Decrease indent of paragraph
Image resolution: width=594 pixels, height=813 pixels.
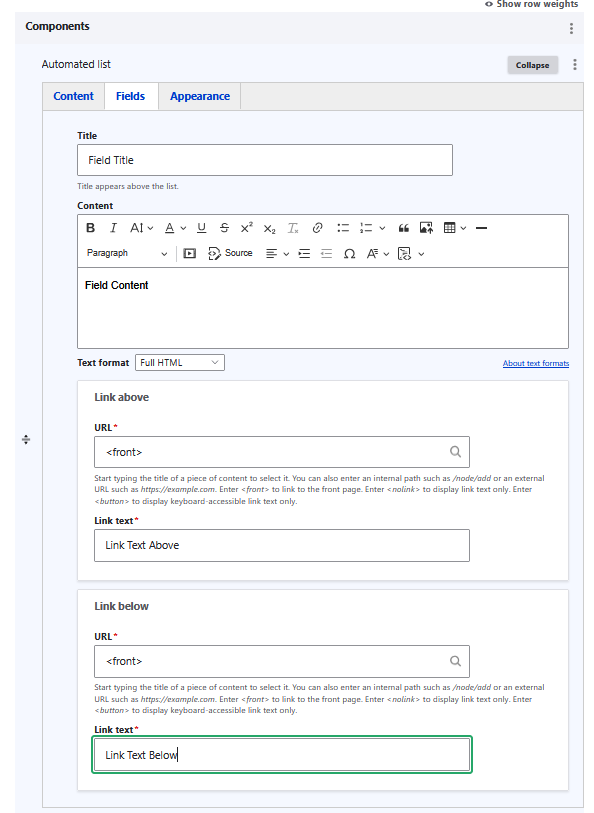click(327, 254)
